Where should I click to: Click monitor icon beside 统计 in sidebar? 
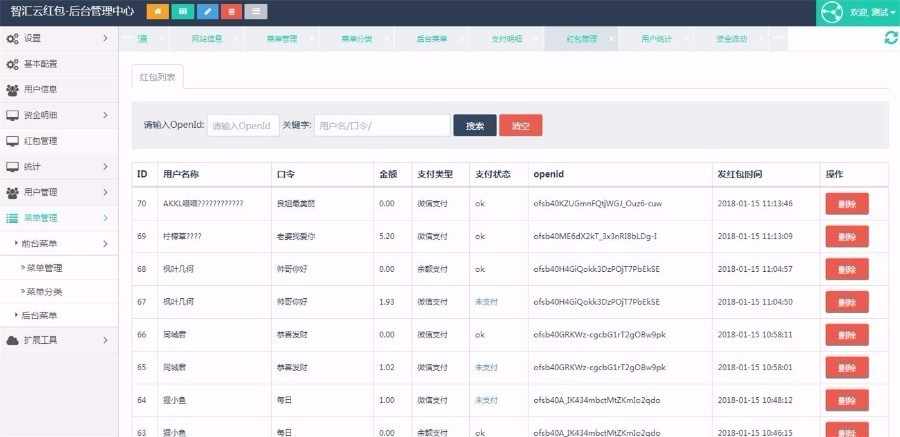point(12,167)
